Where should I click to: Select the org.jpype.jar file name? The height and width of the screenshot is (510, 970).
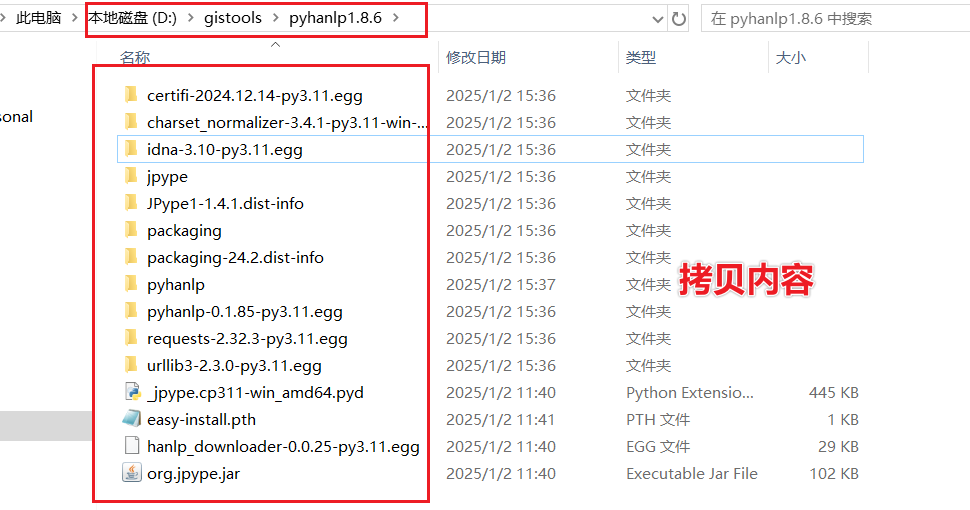[193, 473]
